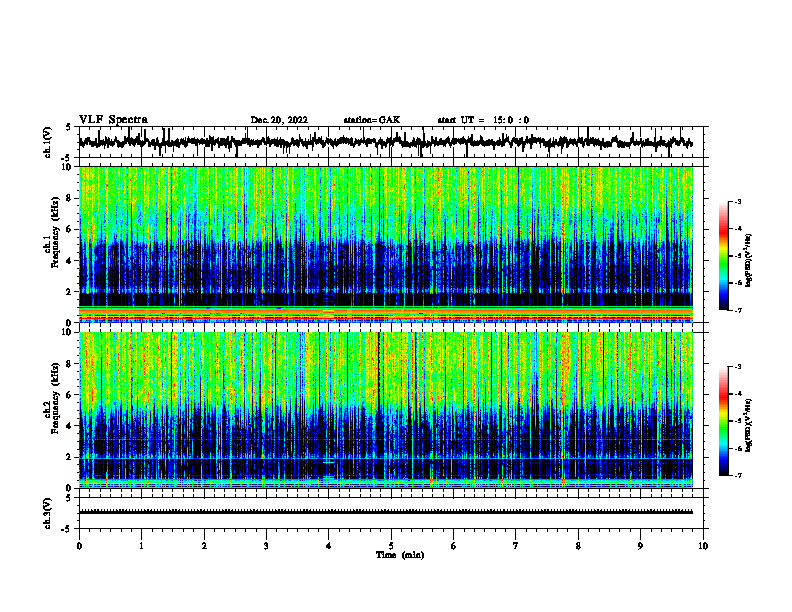Image resolution: width=792 pixels, height=612 pixels.
Task: Click inside the ch.1 spectrogram panel
Action: (386, 244)
